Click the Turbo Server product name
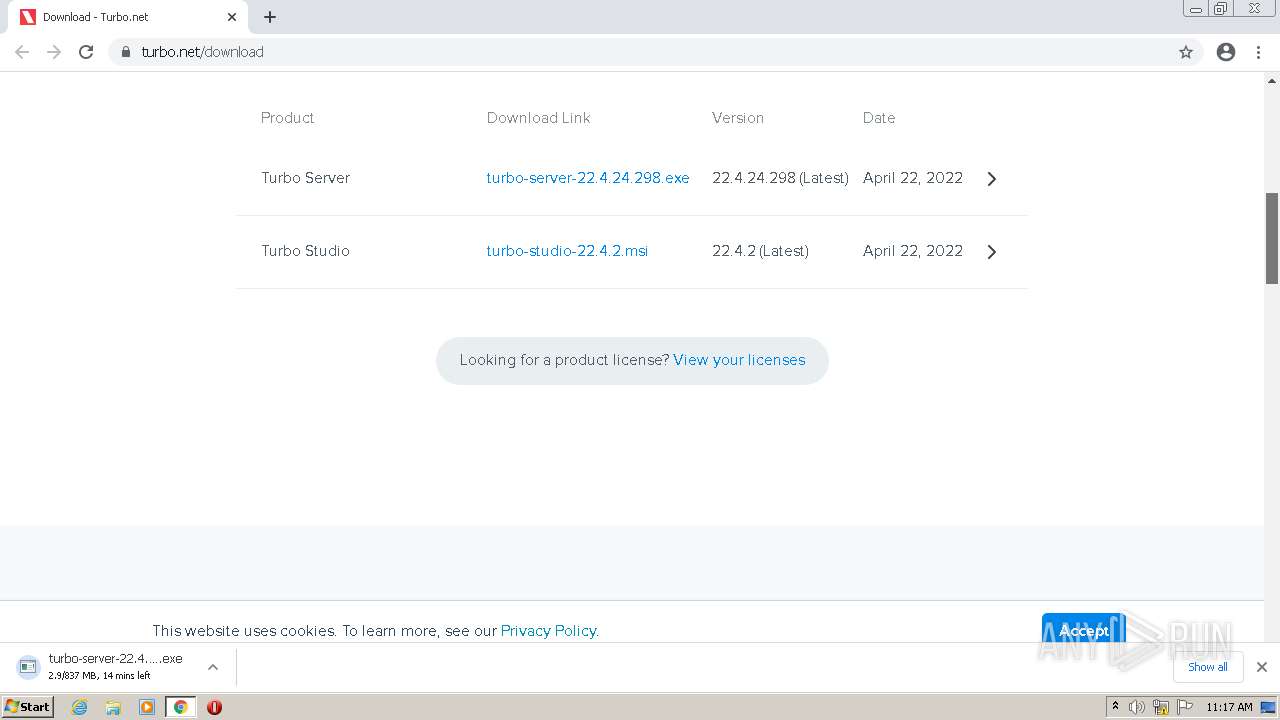 pyautogui.click(x=306, y=178)
